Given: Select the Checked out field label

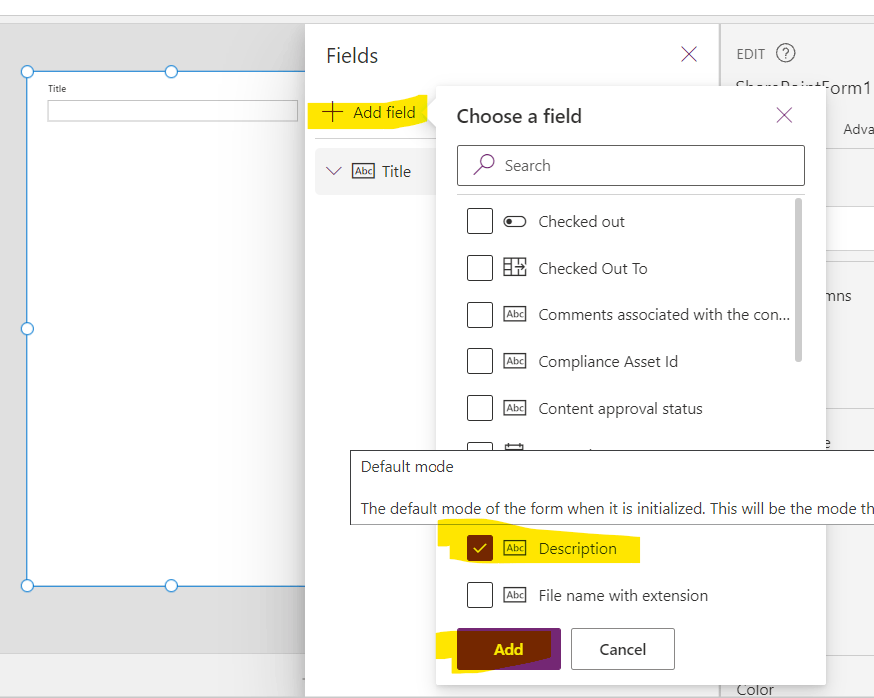Looking at the screenshot, I should point(581,222).
